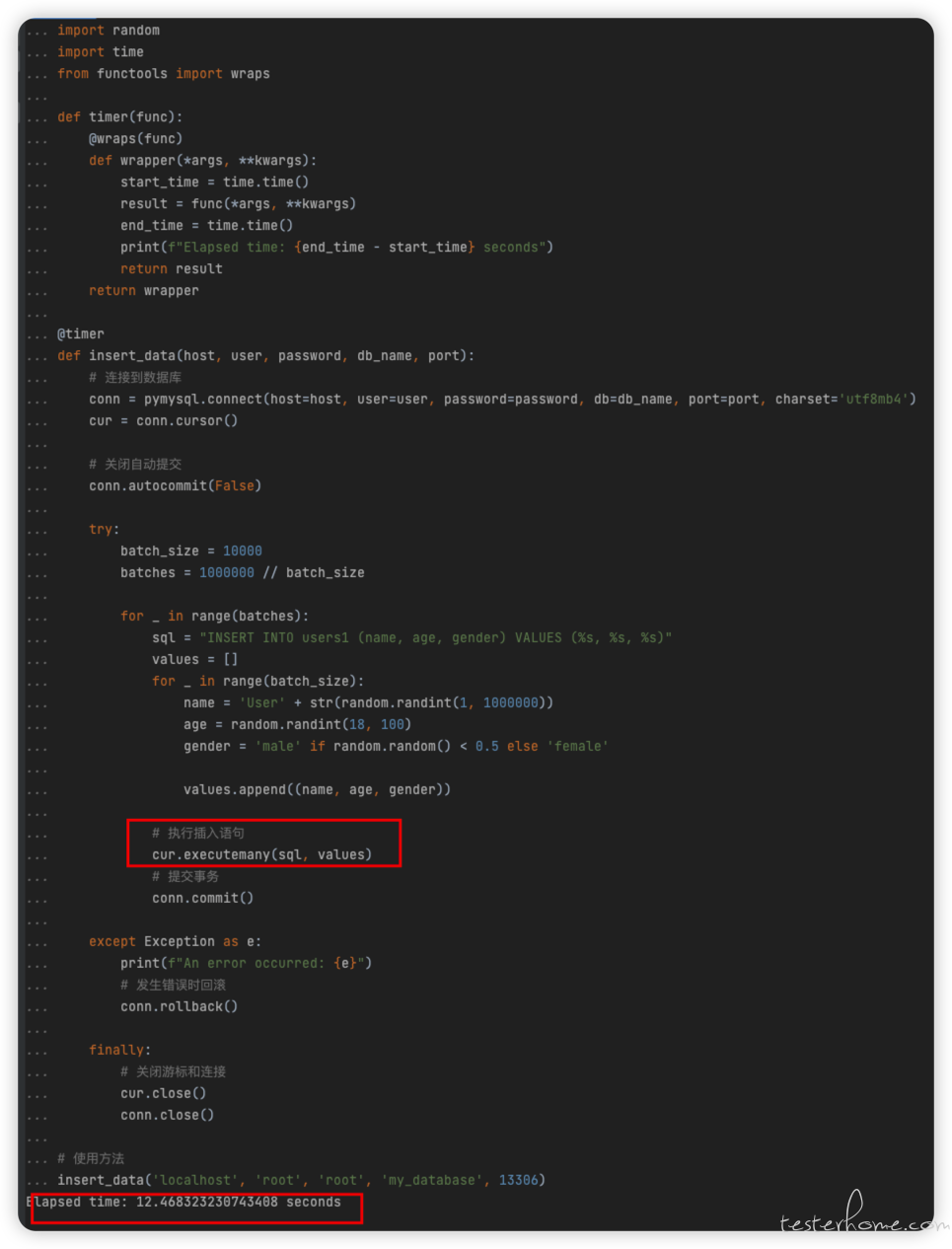Click the 'conn.rollback()' line

coord(180,1007)
